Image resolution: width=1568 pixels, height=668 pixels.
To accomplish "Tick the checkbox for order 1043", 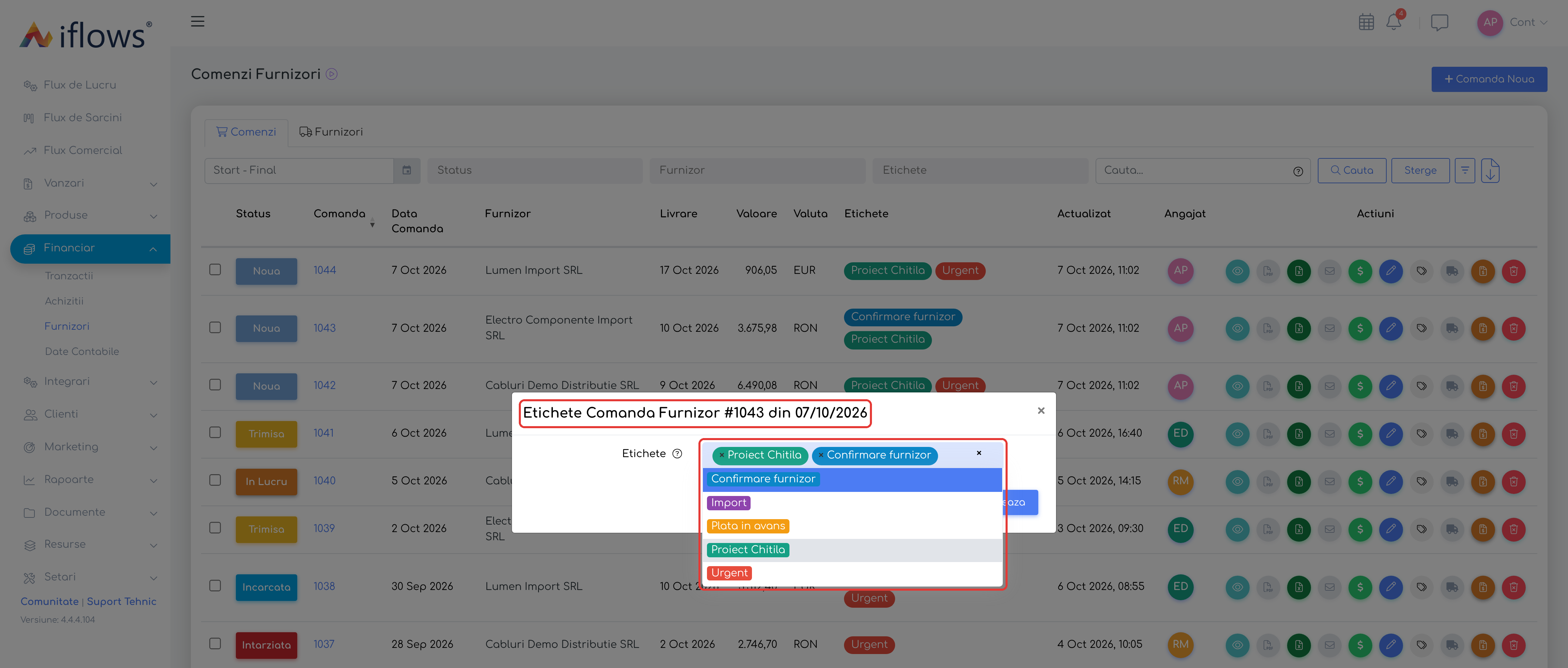I will point(215,327).
